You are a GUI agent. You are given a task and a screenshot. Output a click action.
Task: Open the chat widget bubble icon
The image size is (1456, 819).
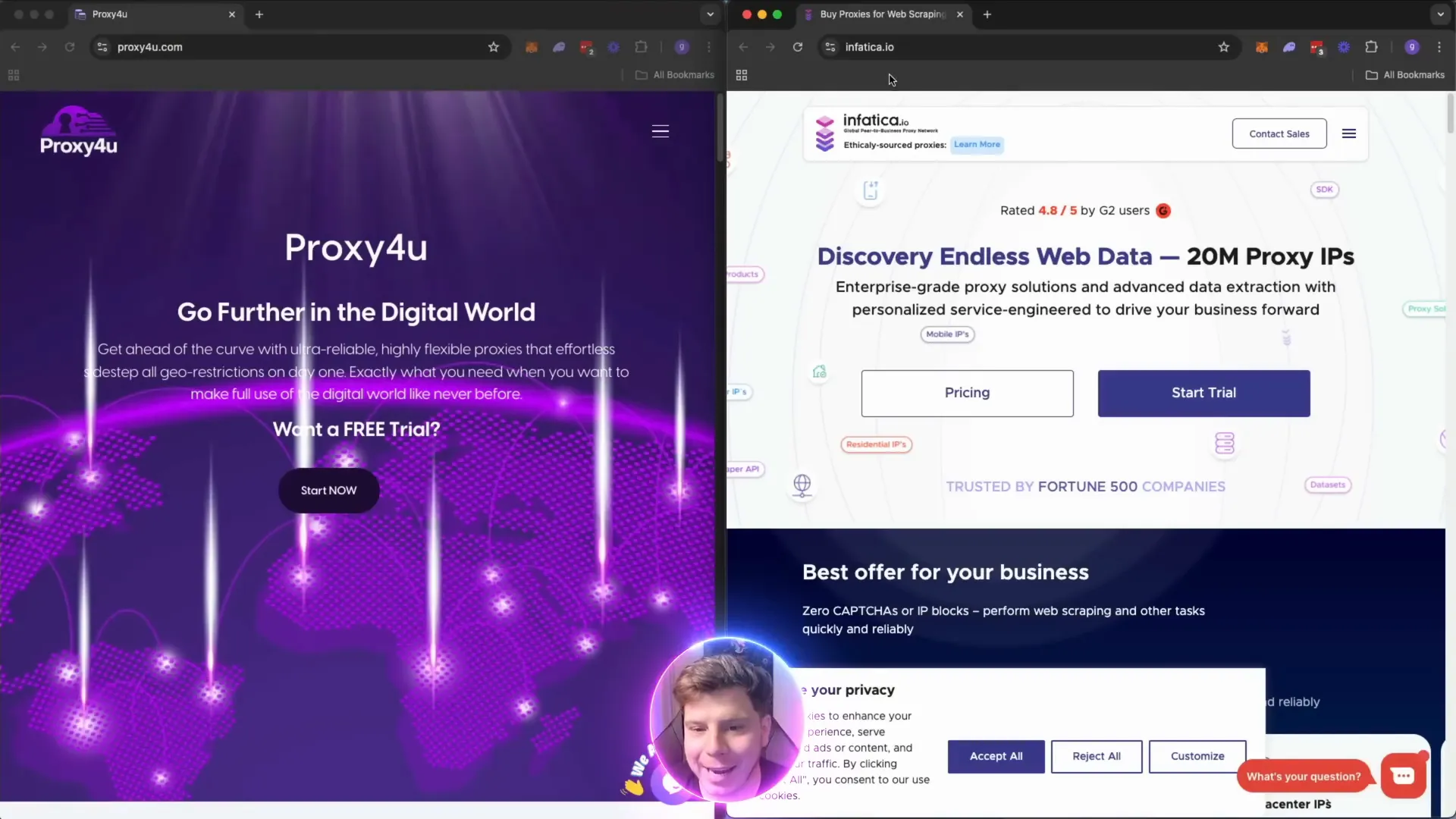[1403, 775]
